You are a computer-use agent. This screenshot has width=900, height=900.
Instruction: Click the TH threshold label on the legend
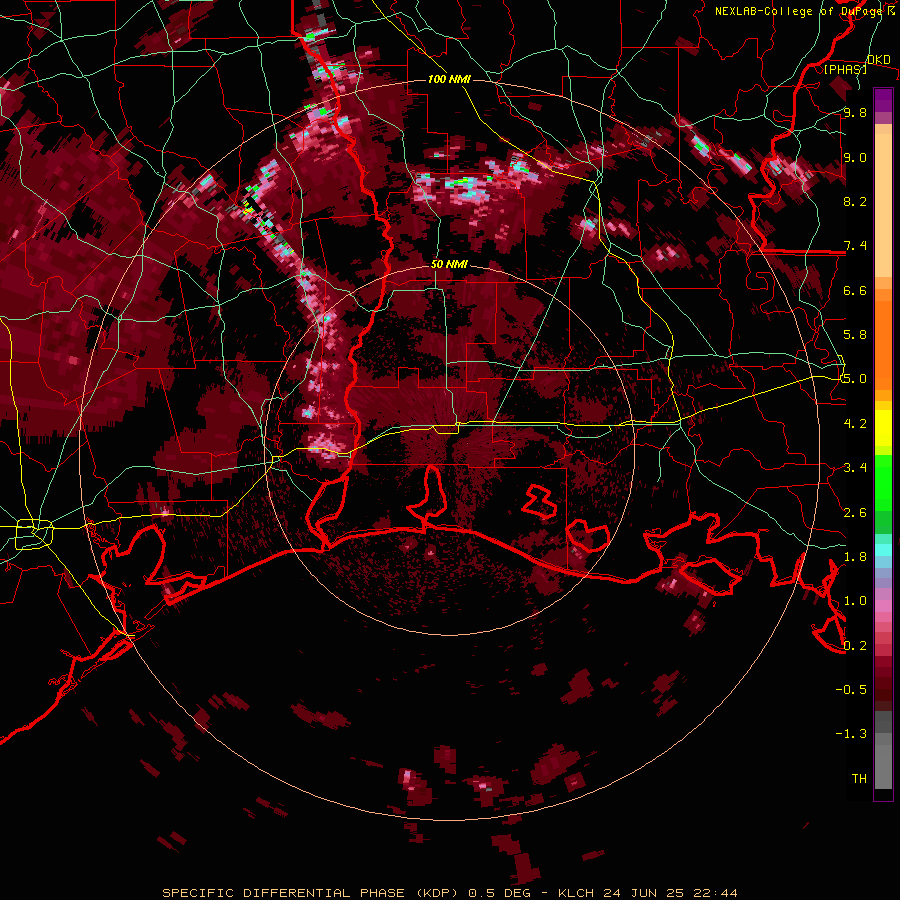pyautogui.click(x=859, y=779)
